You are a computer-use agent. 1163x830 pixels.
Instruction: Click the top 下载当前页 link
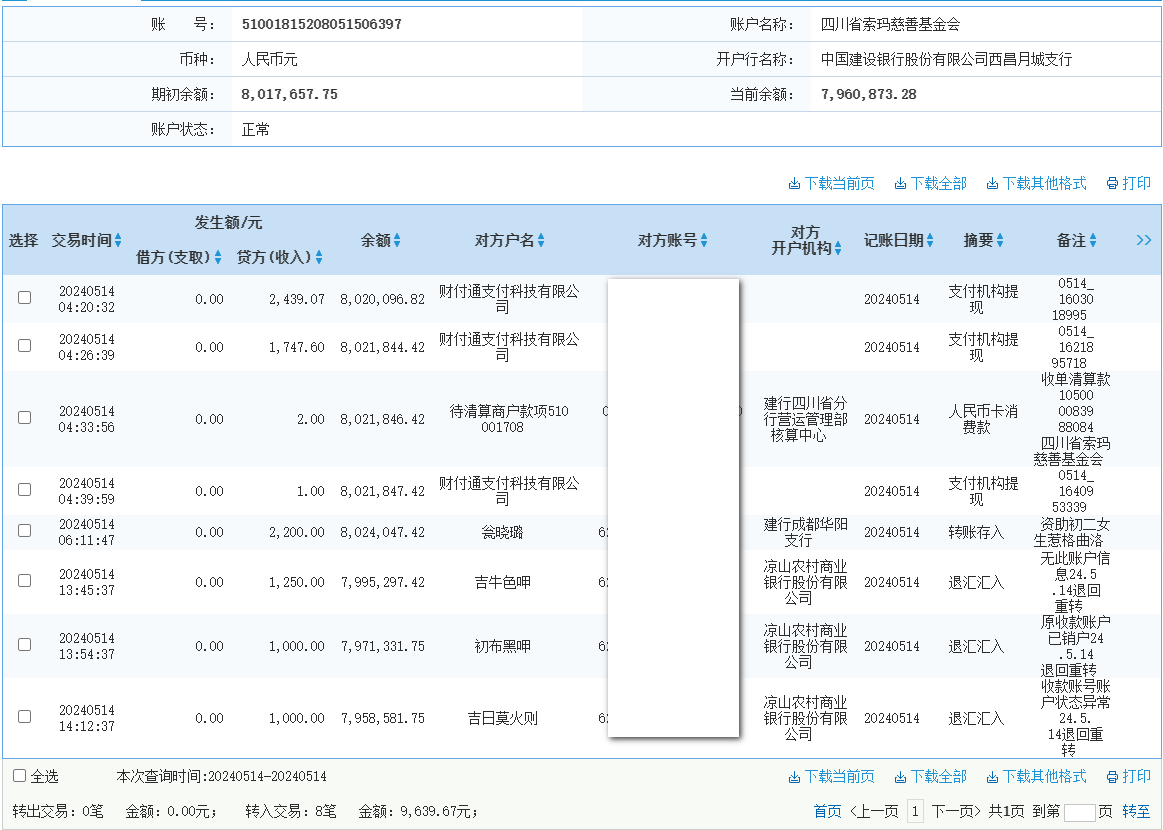pos(839,183)
